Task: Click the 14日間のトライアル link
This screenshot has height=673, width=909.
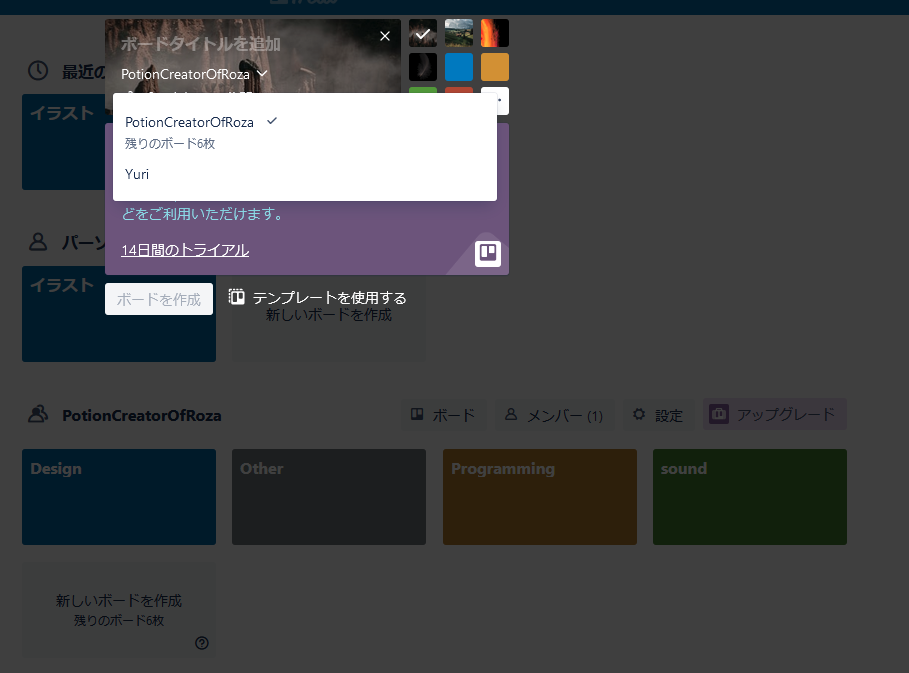Action: click(185, 250)
